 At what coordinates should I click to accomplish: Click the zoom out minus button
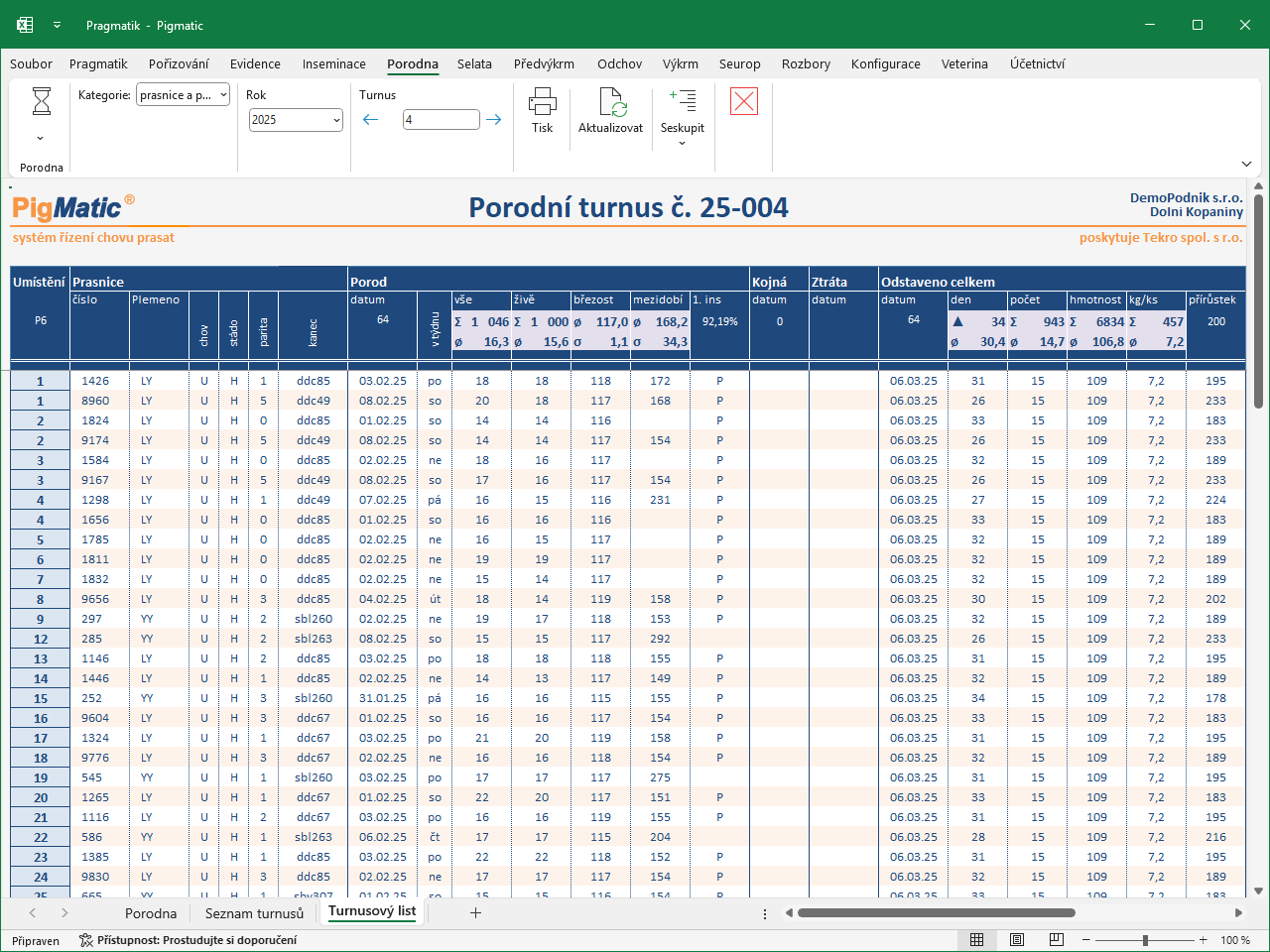pyautogui.click(x=1086, y=940)
